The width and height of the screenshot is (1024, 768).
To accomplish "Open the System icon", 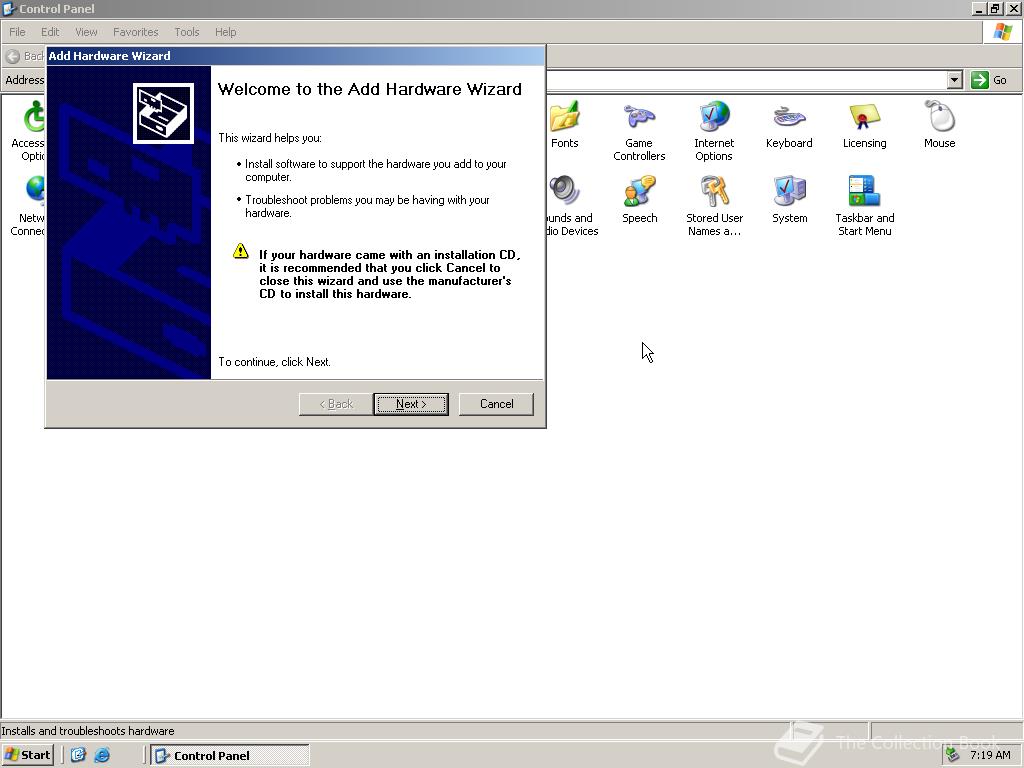I will [790, 191].
